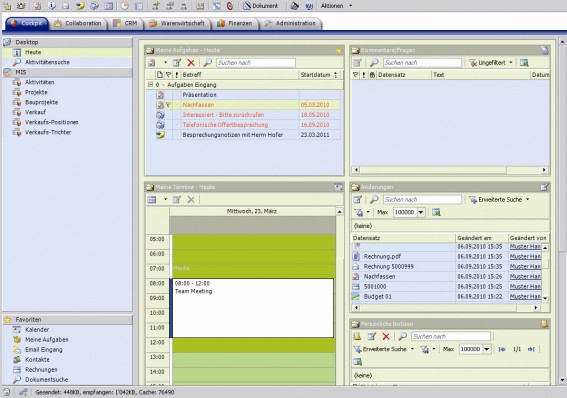Viewport: 567px width, 398px height.
Task: Open Bauprojekte in the sidebar
Action: click(41, 102)
